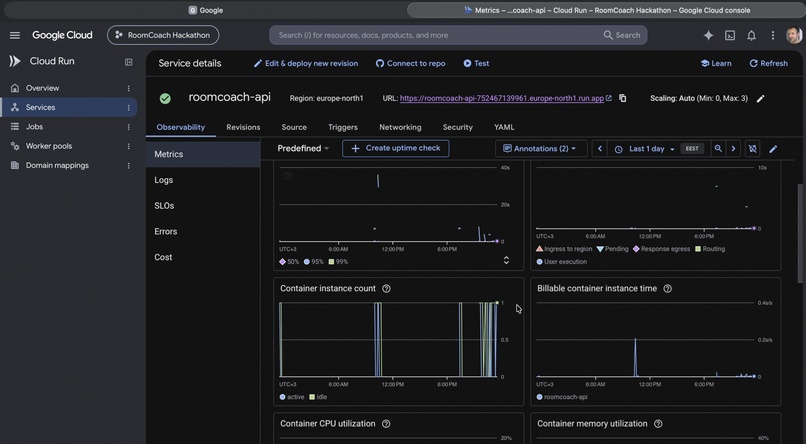Edit the scaling settings pencil icon

tap(761, 98)
